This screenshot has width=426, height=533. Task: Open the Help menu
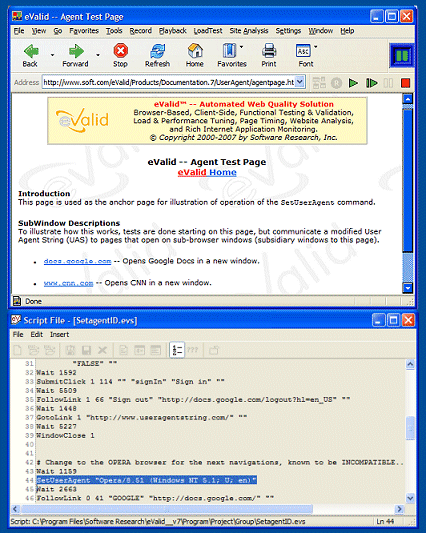pyautogui.click(x=347, y=31)
